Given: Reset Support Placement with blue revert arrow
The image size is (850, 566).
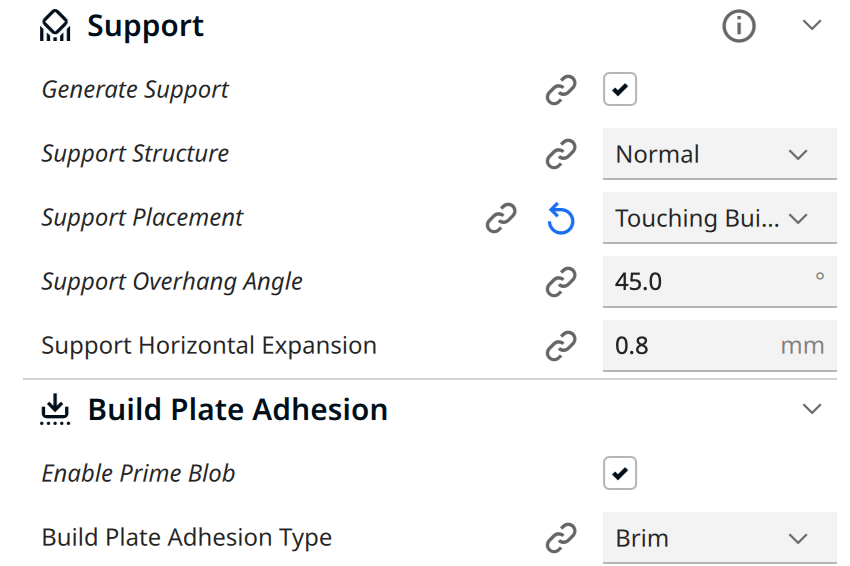Looking at the screenshot, I should (x=561, y=218).
